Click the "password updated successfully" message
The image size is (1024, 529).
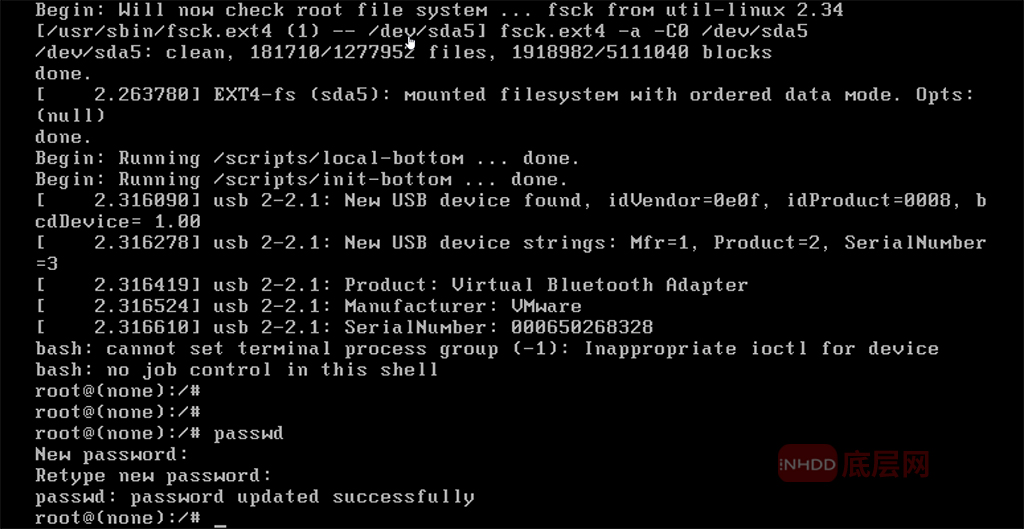point(302,496)
